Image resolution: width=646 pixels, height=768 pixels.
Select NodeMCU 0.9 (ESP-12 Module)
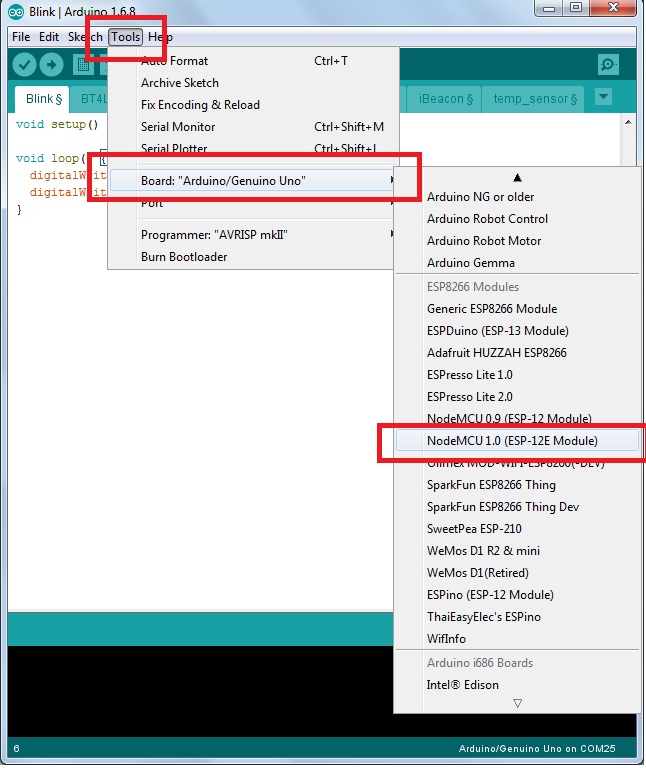pos(517,419)
